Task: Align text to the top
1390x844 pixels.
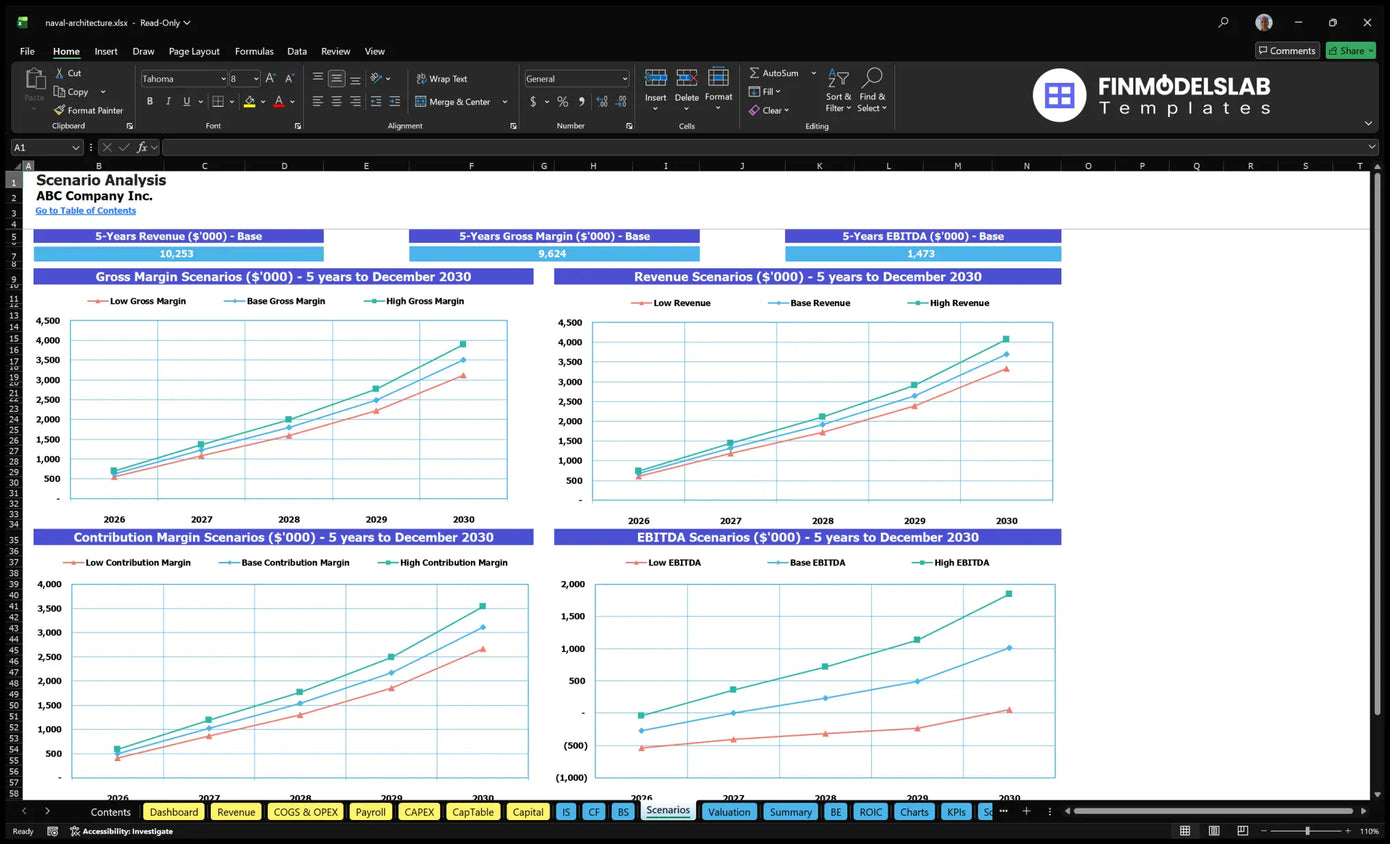Action: coord(317,78)
